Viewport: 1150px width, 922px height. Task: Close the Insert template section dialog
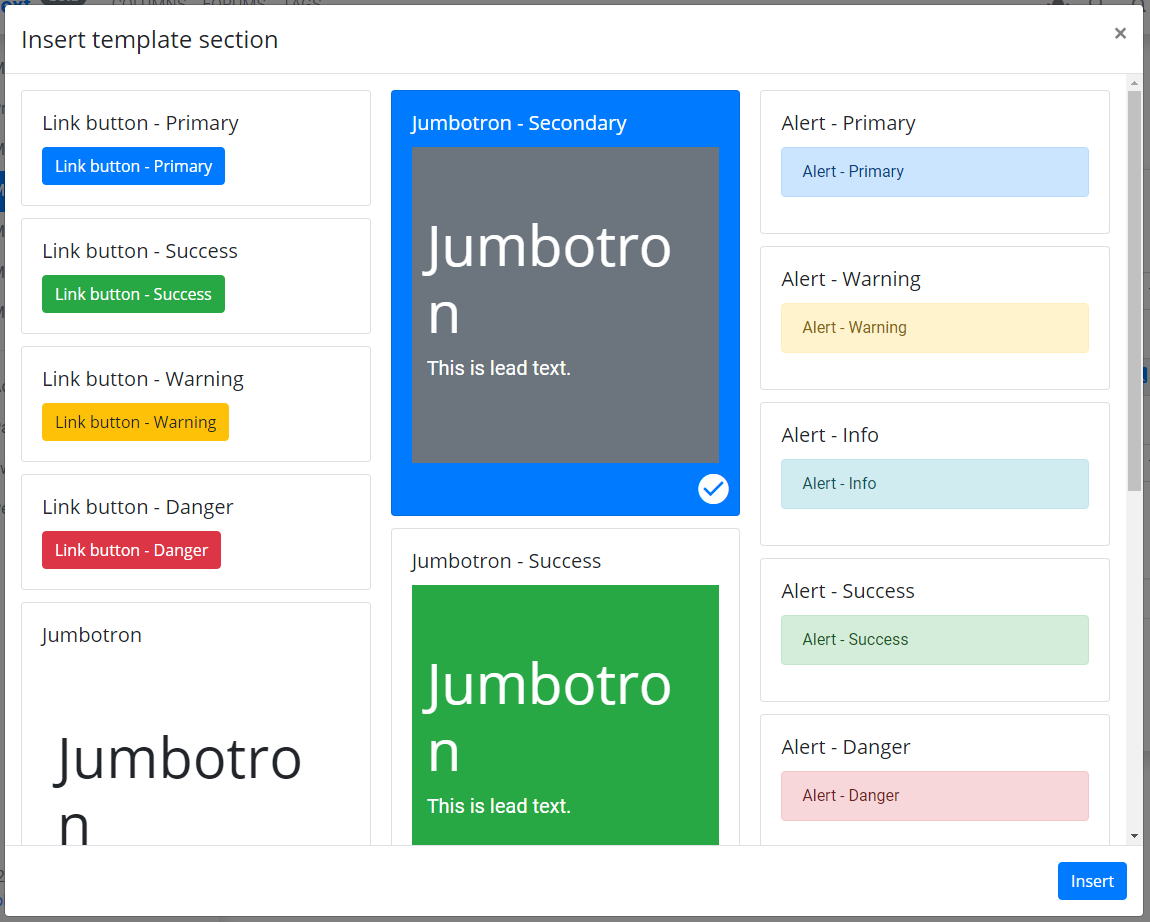click(1120, 33)
